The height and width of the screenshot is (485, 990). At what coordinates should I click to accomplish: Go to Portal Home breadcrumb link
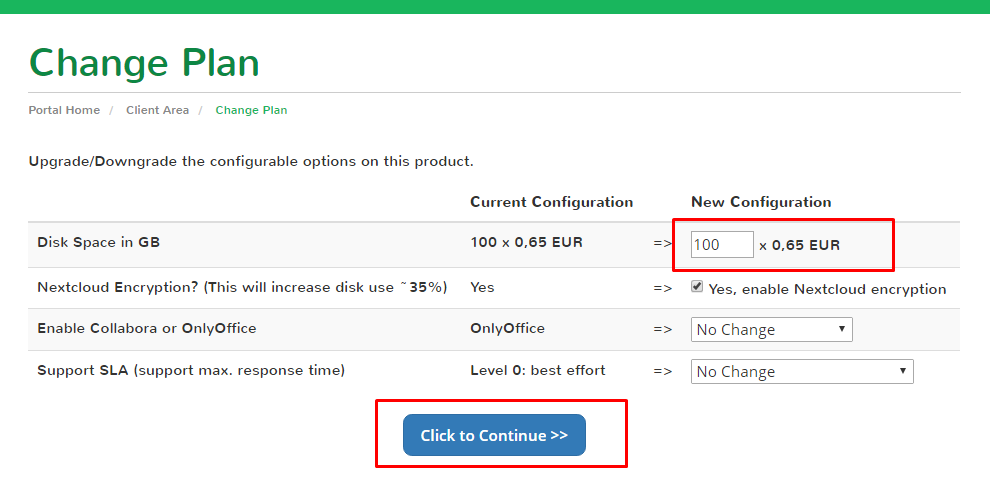[x=64, y=110]
